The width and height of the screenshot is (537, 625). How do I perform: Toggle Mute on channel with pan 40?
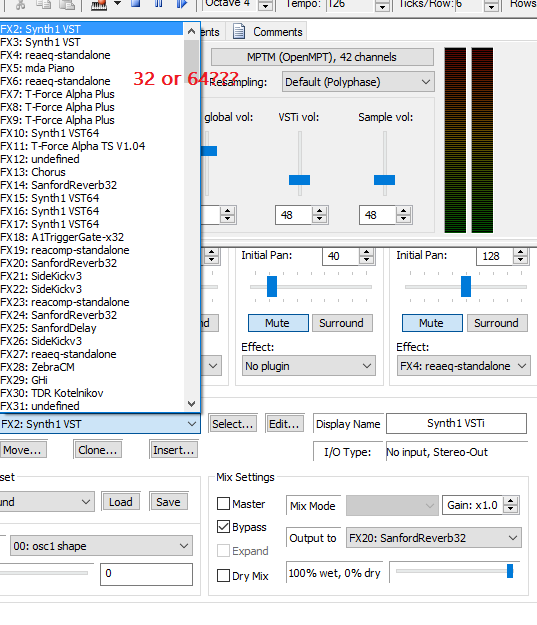pos(278,323)
